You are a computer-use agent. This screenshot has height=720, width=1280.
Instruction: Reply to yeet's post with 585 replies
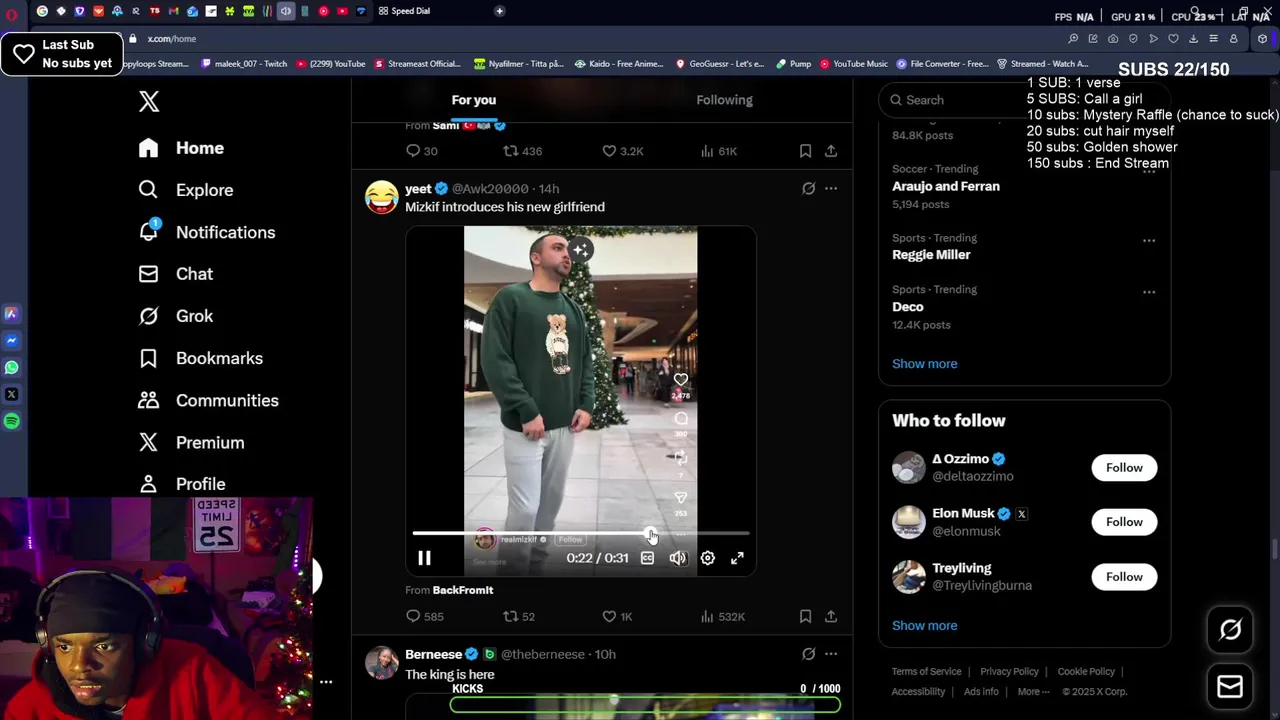(424, 617)
